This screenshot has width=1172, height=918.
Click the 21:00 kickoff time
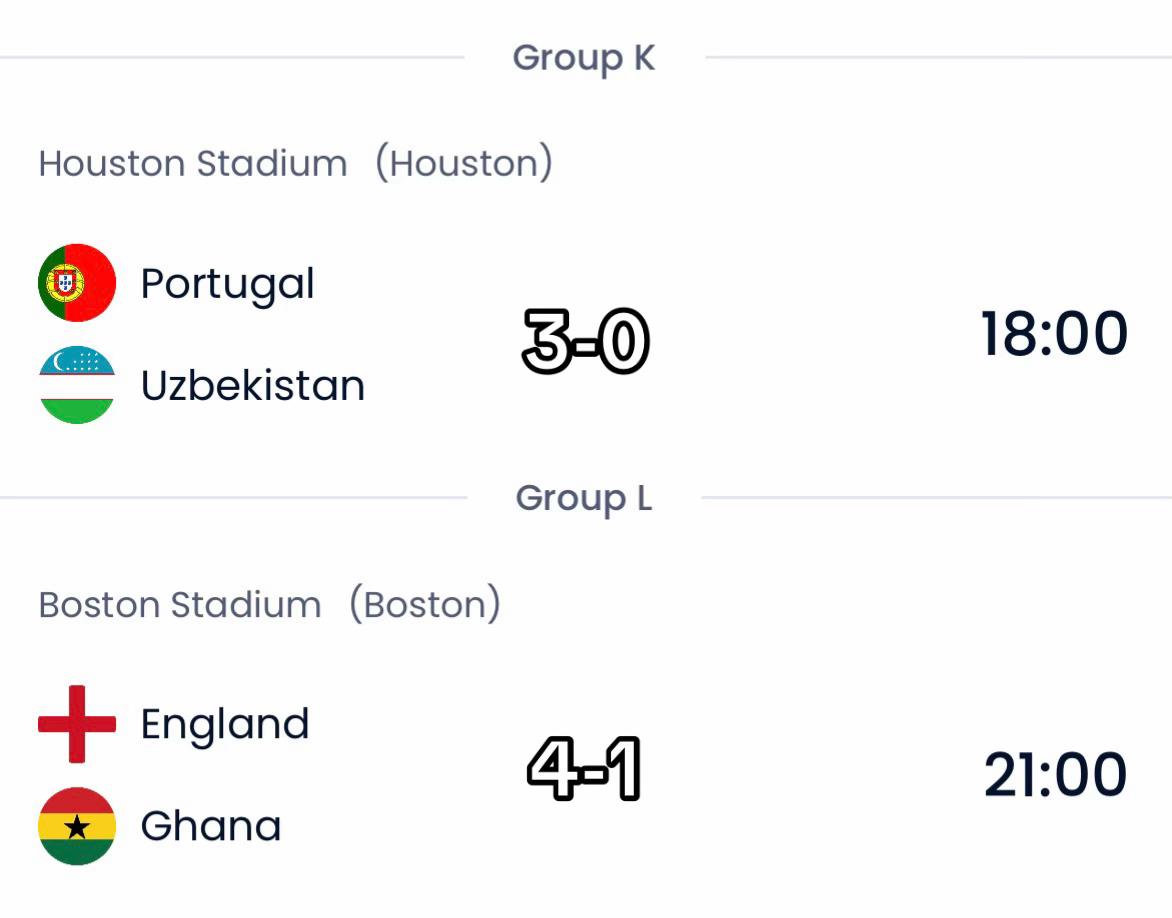pyautogui.click(x=1055, y=774)
